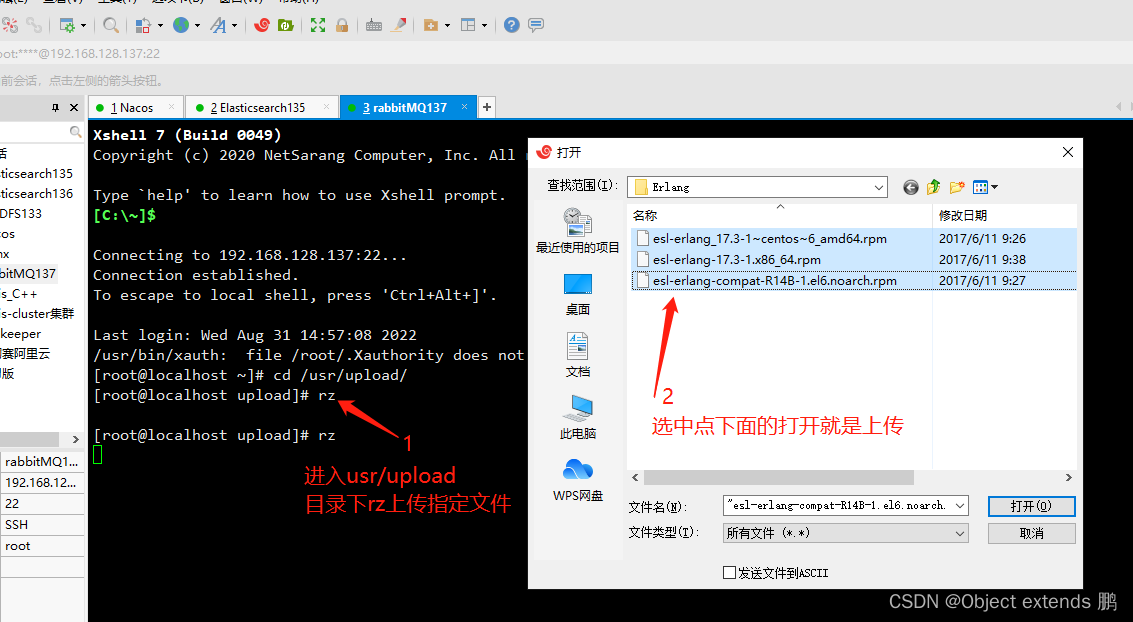Select the ticsearch136 session in tree
1133x622 pixels.
[x=36, y=194]
